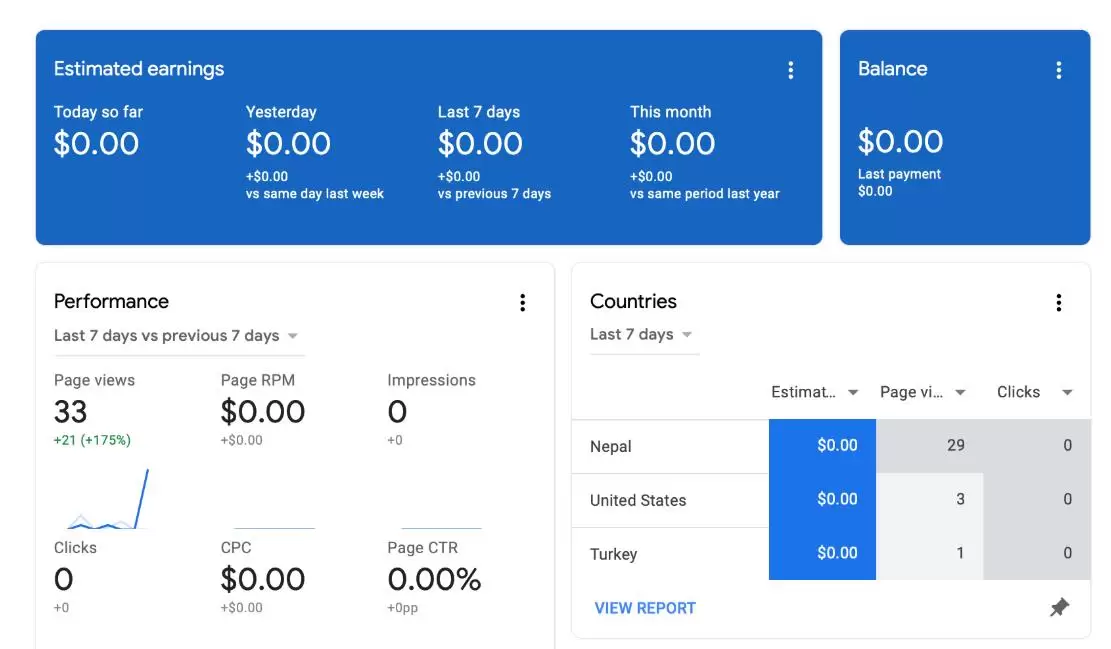Open Performance card more options menu

tap(522, 303)
